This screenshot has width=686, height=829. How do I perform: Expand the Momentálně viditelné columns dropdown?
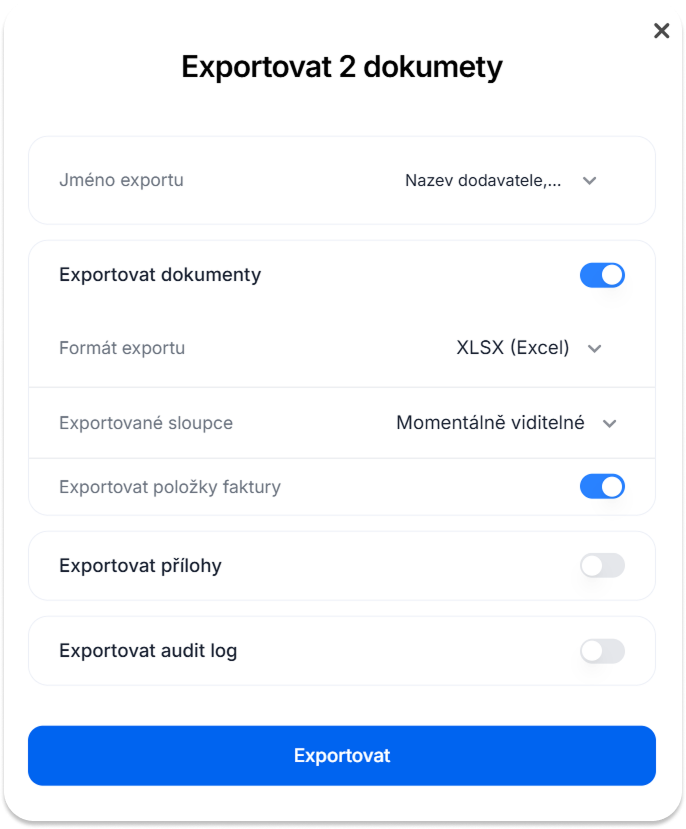[x=506, y=423]
